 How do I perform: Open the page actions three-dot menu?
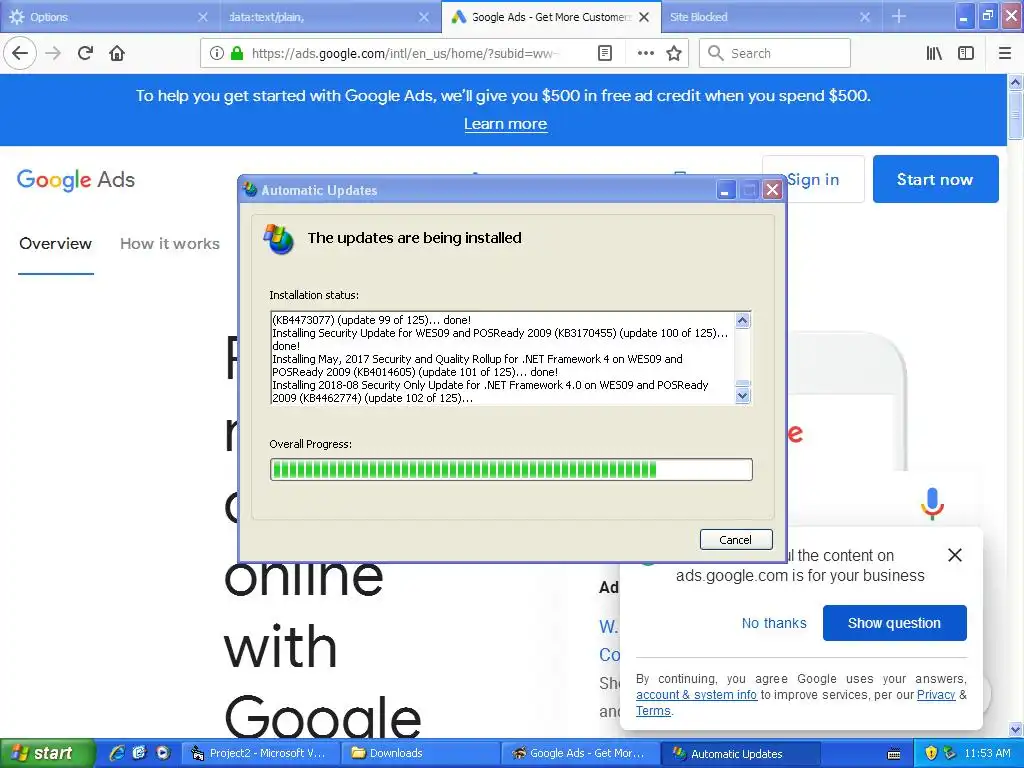coord(646,53)
